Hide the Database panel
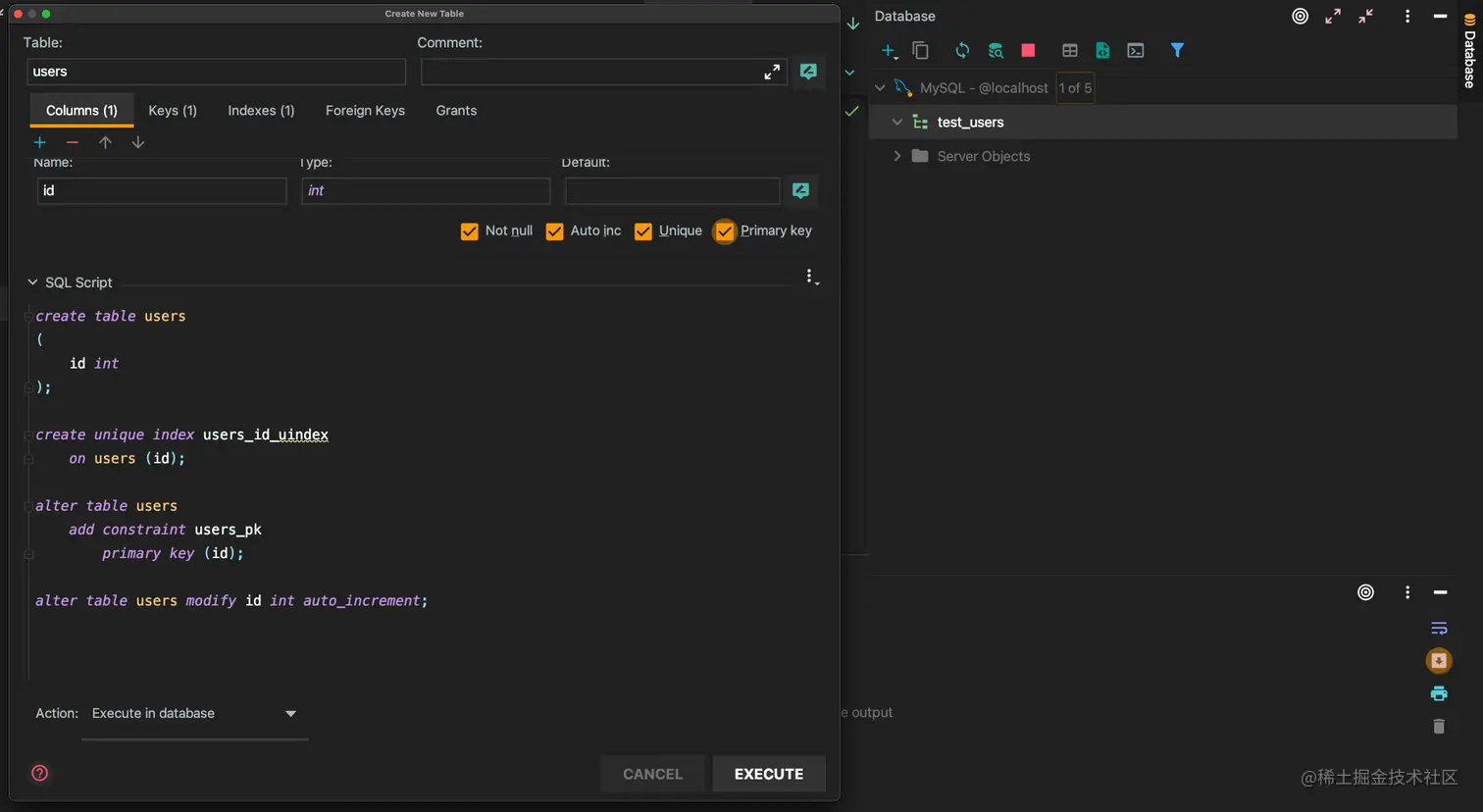This screenshot has width=1483, height=812. tap(1440, 16)
